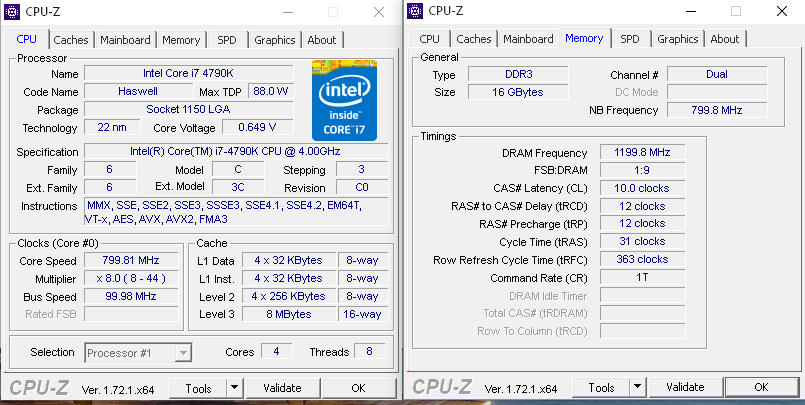Viewport: 805px width, 405px height.
Task: Click the Technology value 22 nm
Action: (x=112, y=127)
